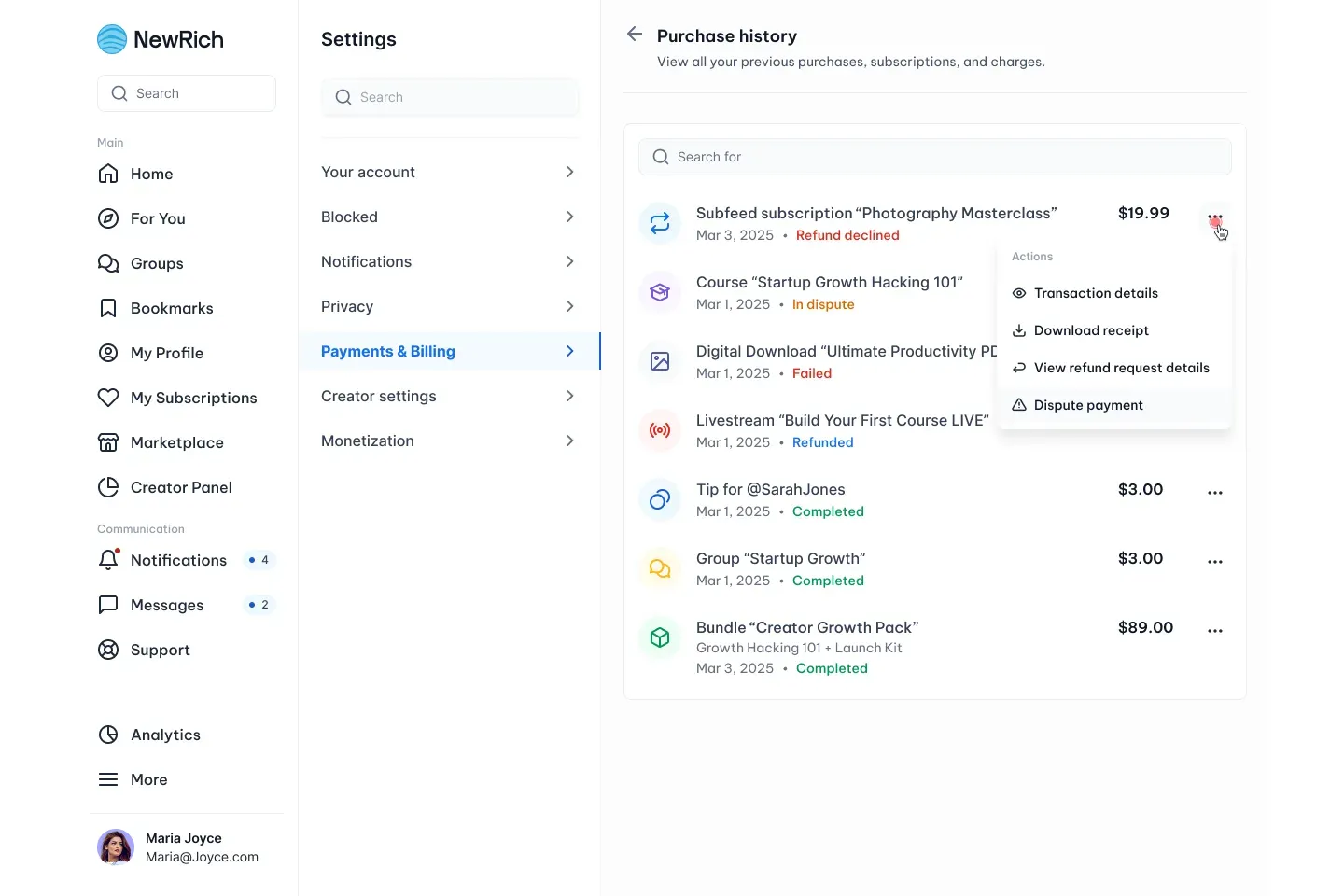Screen dimensions: 1344x896
Task: Click Growth Hacking 101 + Launch Kit text
Action: [799, 648]
